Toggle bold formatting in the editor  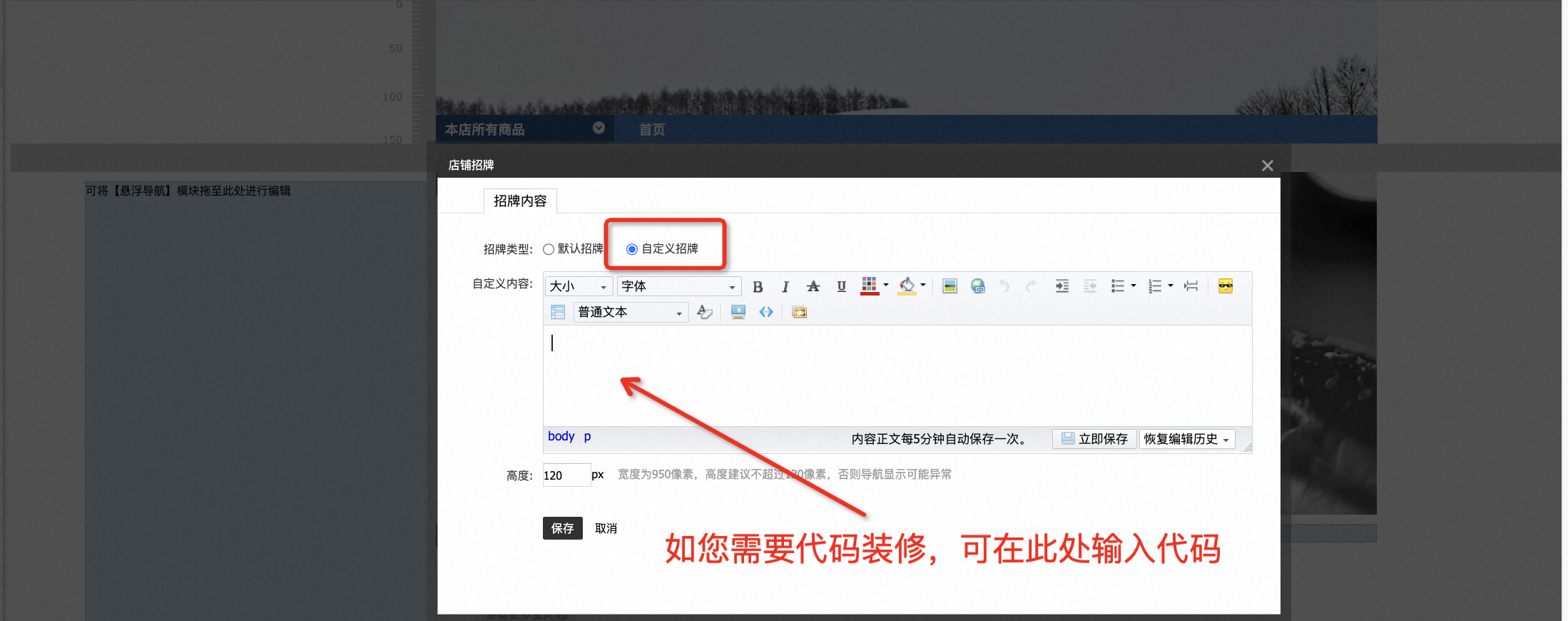coord(758,286)
